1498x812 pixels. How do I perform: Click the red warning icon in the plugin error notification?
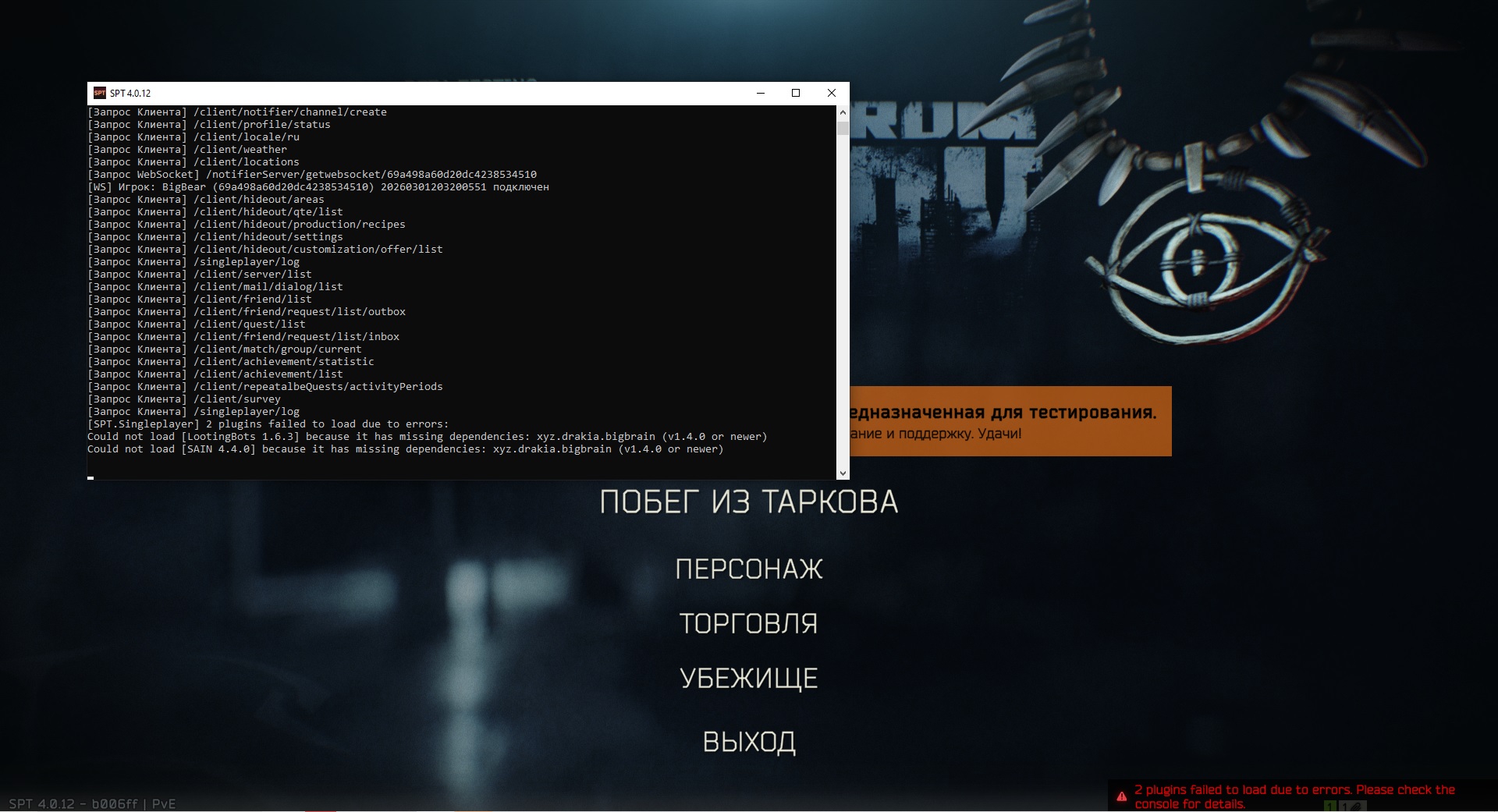point(1121,796)
